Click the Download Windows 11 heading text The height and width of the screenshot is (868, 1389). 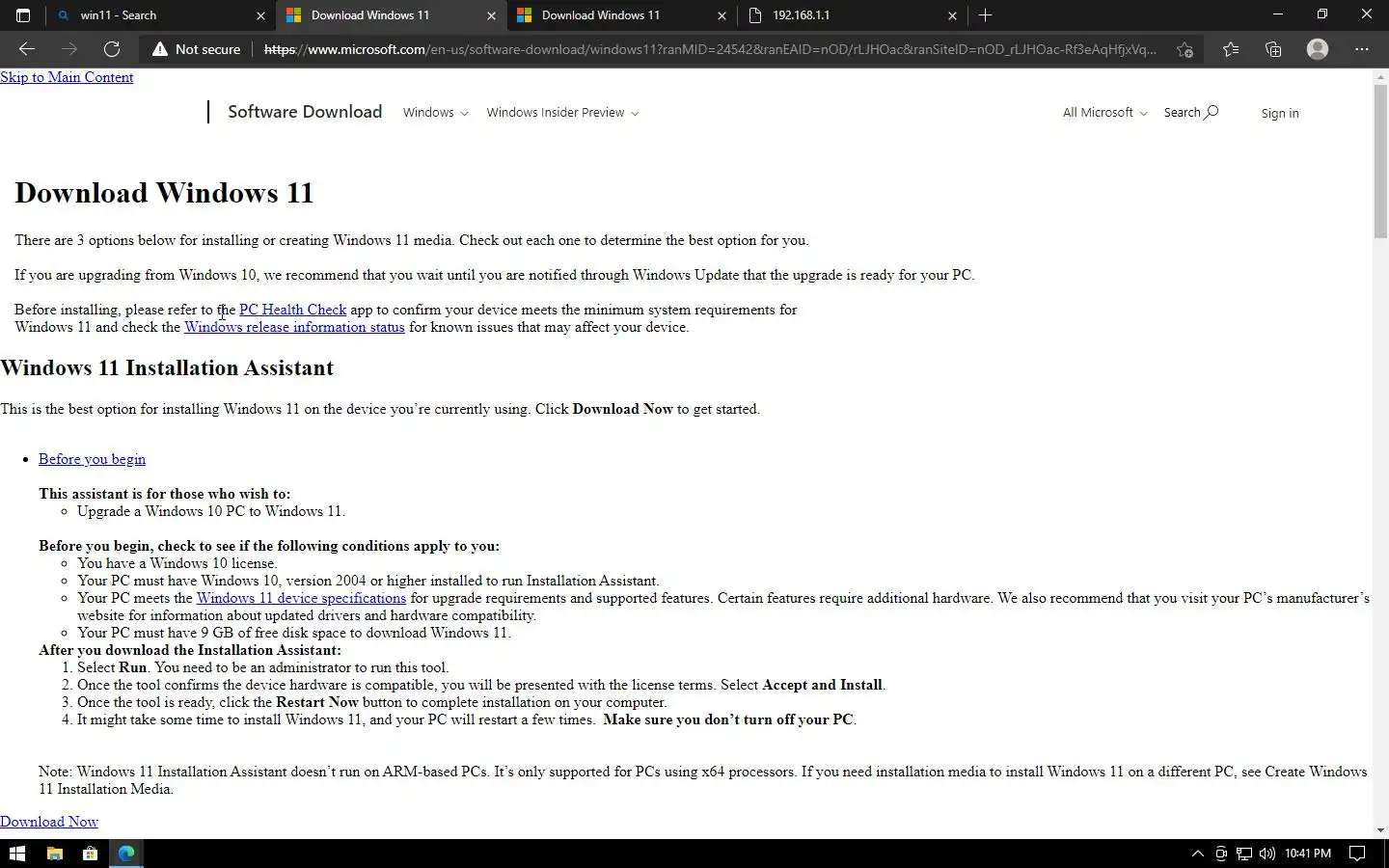[x=164, y=193]
